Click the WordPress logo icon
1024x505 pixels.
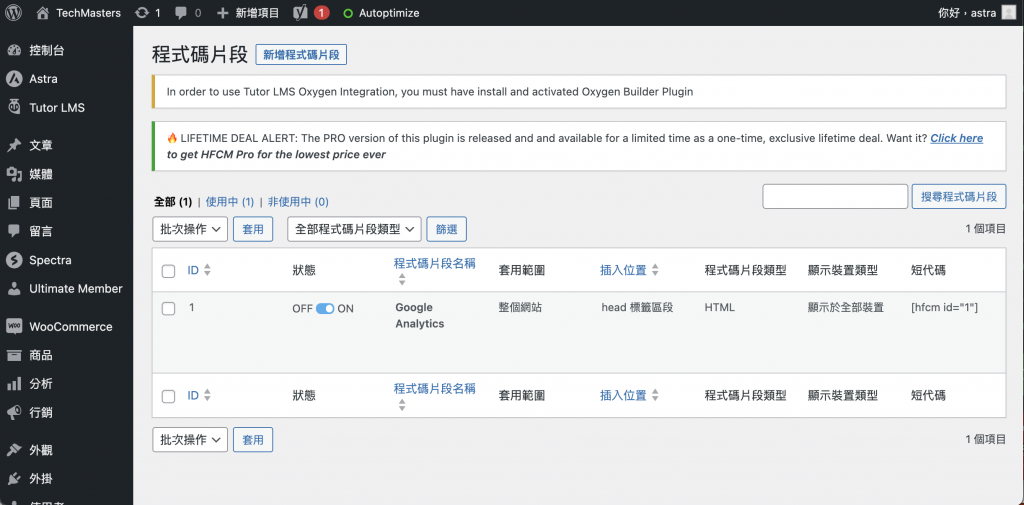tap(13, 12)
